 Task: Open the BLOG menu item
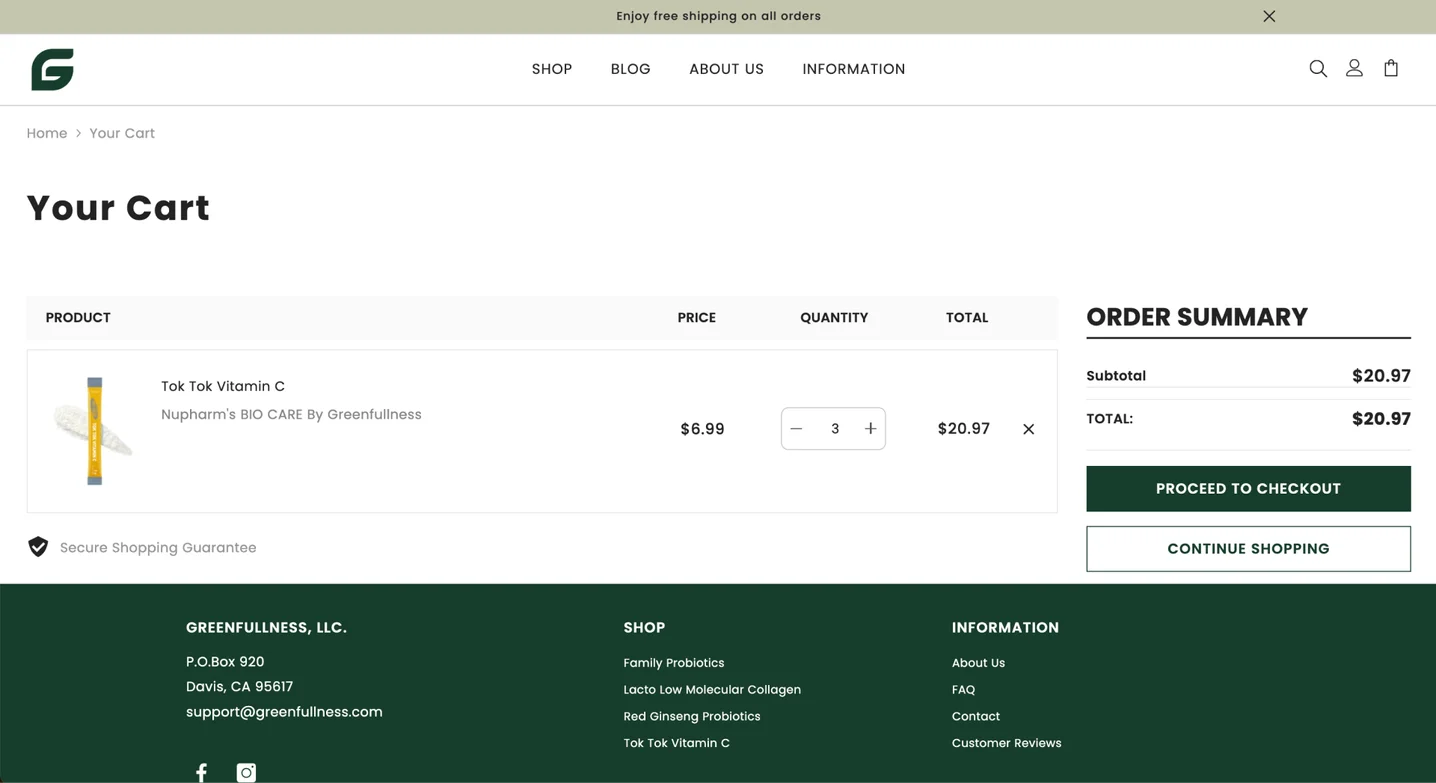(x=631, y=69)
